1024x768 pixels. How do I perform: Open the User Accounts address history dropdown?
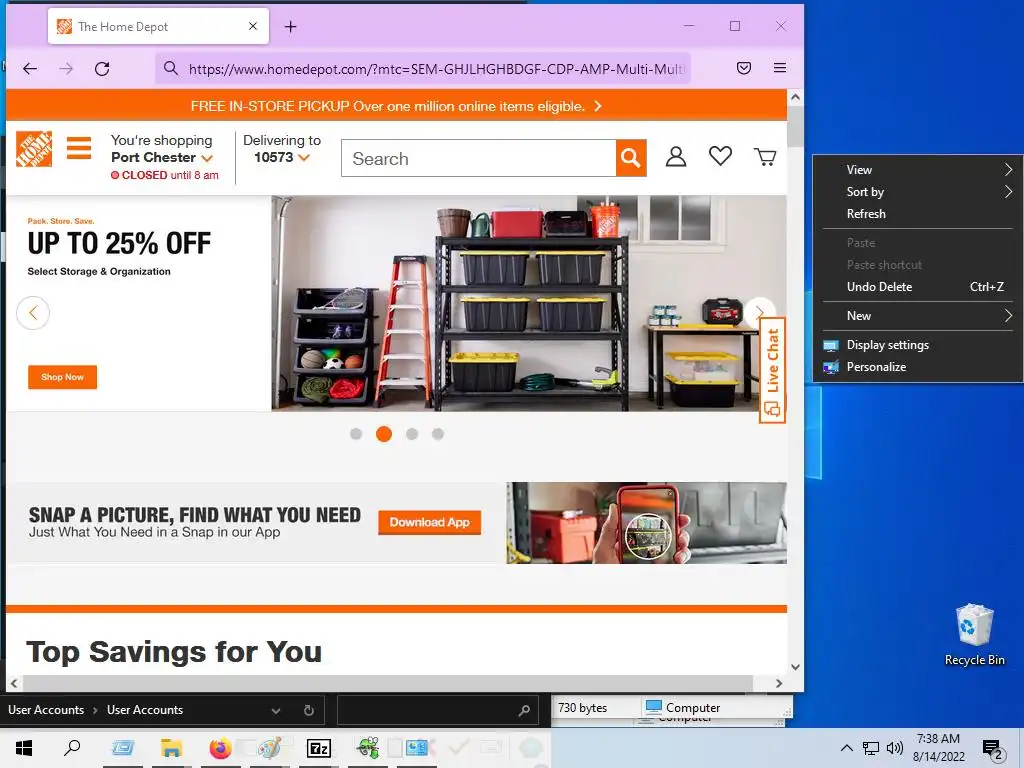point(276,711)
